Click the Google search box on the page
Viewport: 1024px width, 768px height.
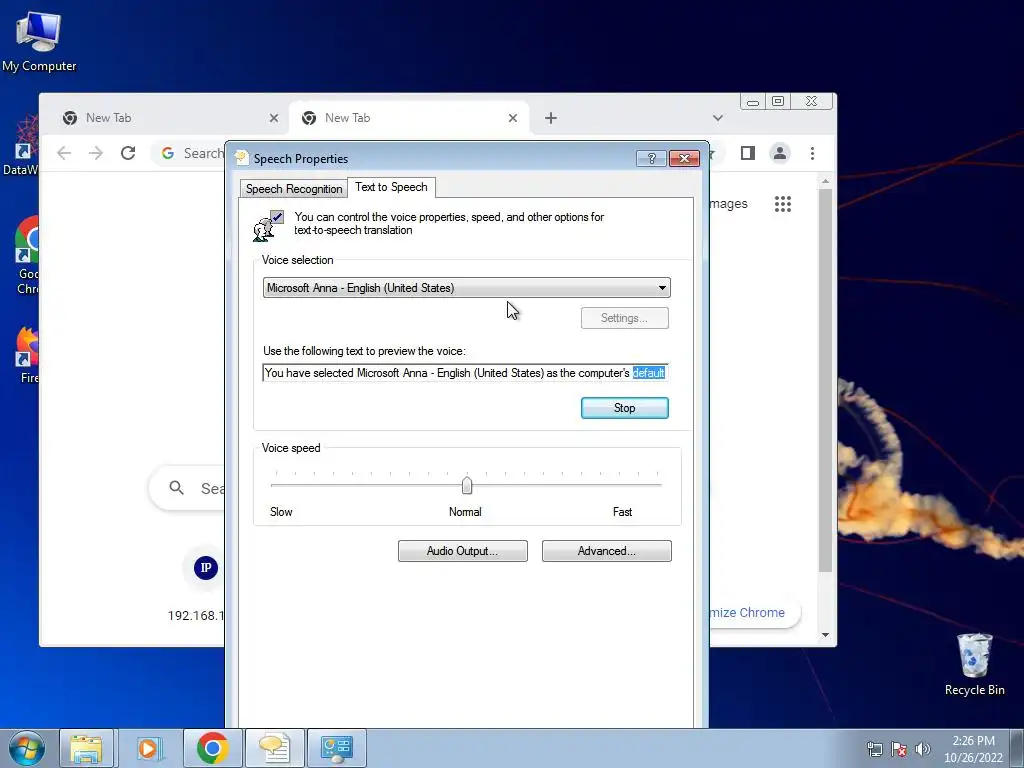point(188,488)
